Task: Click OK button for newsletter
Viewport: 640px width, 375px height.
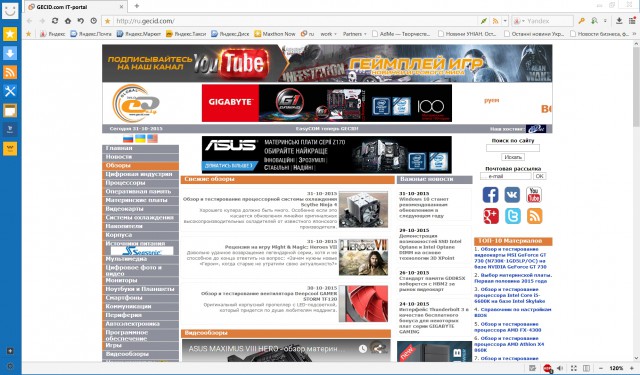Action: (x=540, y=176)
